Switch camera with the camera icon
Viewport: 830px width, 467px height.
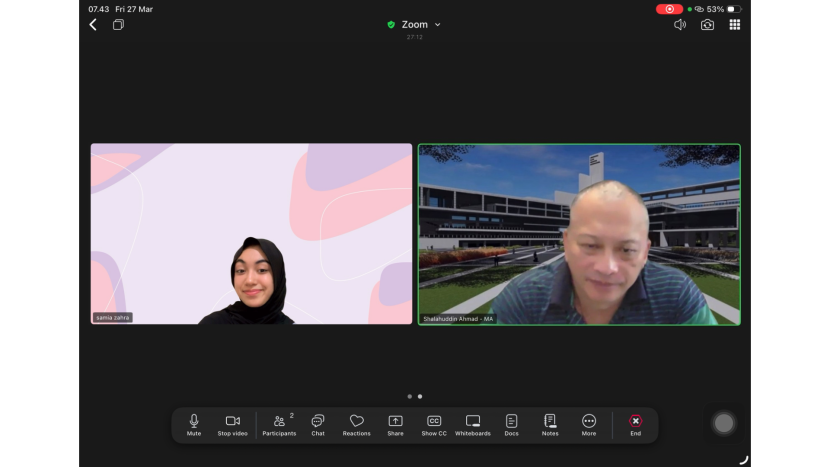pos(707,25)
